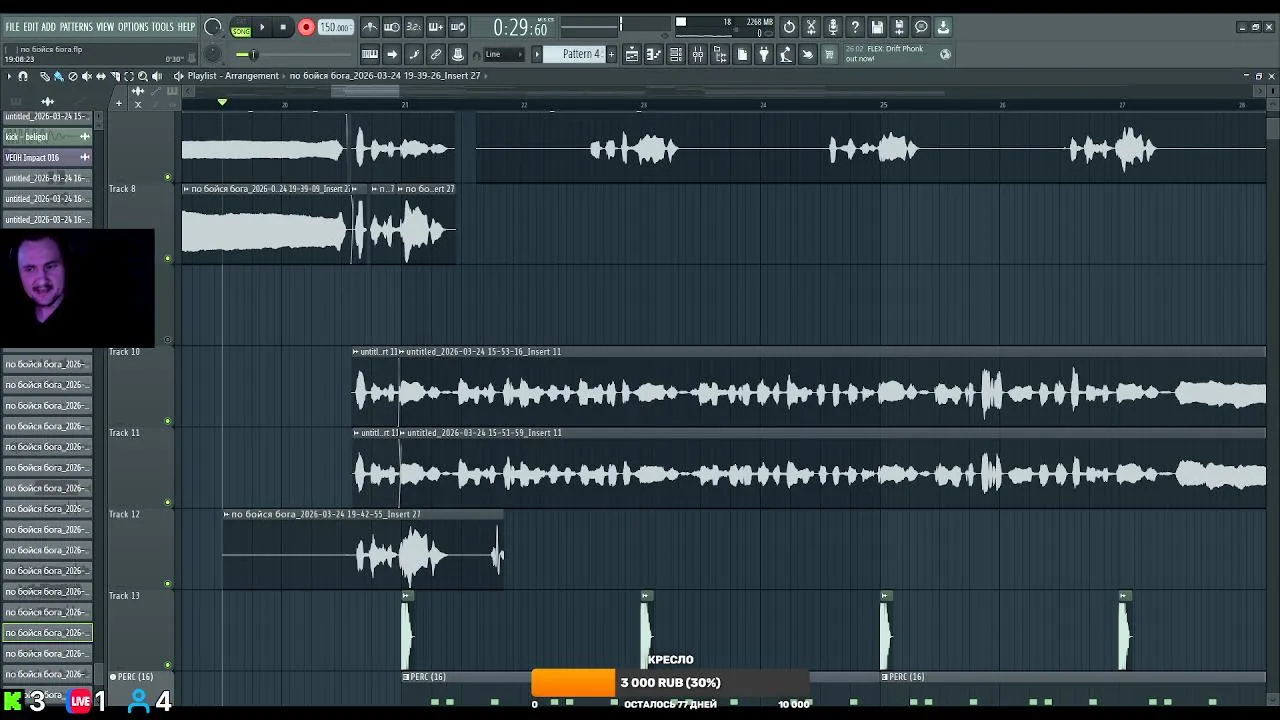Image resolution: width=1280 pixels, height=720 pixels.
Task: Open the Playlist options menu arrow
Action: [9, 76]
